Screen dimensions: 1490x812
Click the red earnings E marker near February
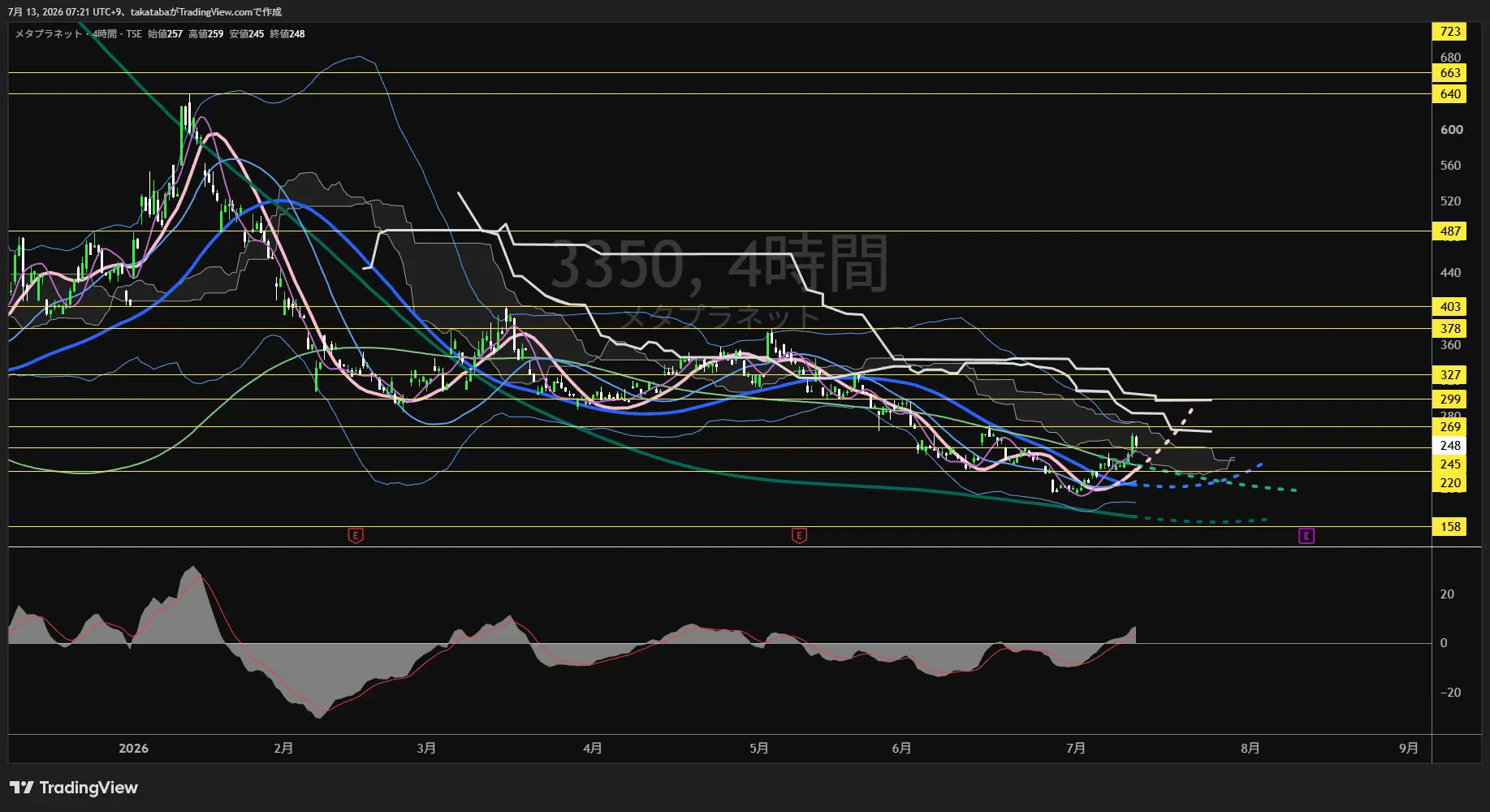356,536
